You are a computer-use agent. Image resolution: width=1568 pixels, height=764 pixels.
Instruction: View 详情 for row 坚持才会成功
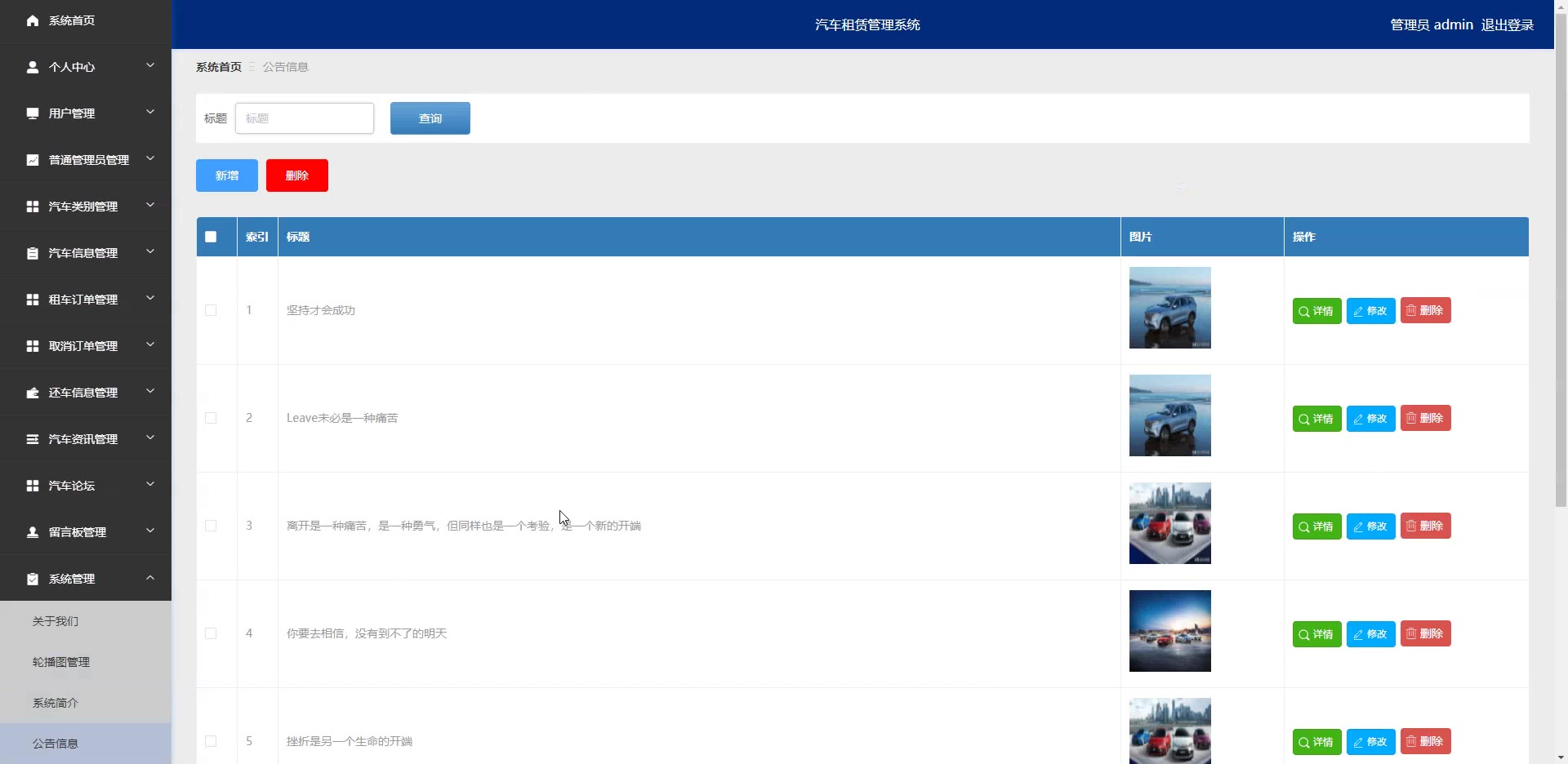pyautogui.click(x=1316, y=310)
